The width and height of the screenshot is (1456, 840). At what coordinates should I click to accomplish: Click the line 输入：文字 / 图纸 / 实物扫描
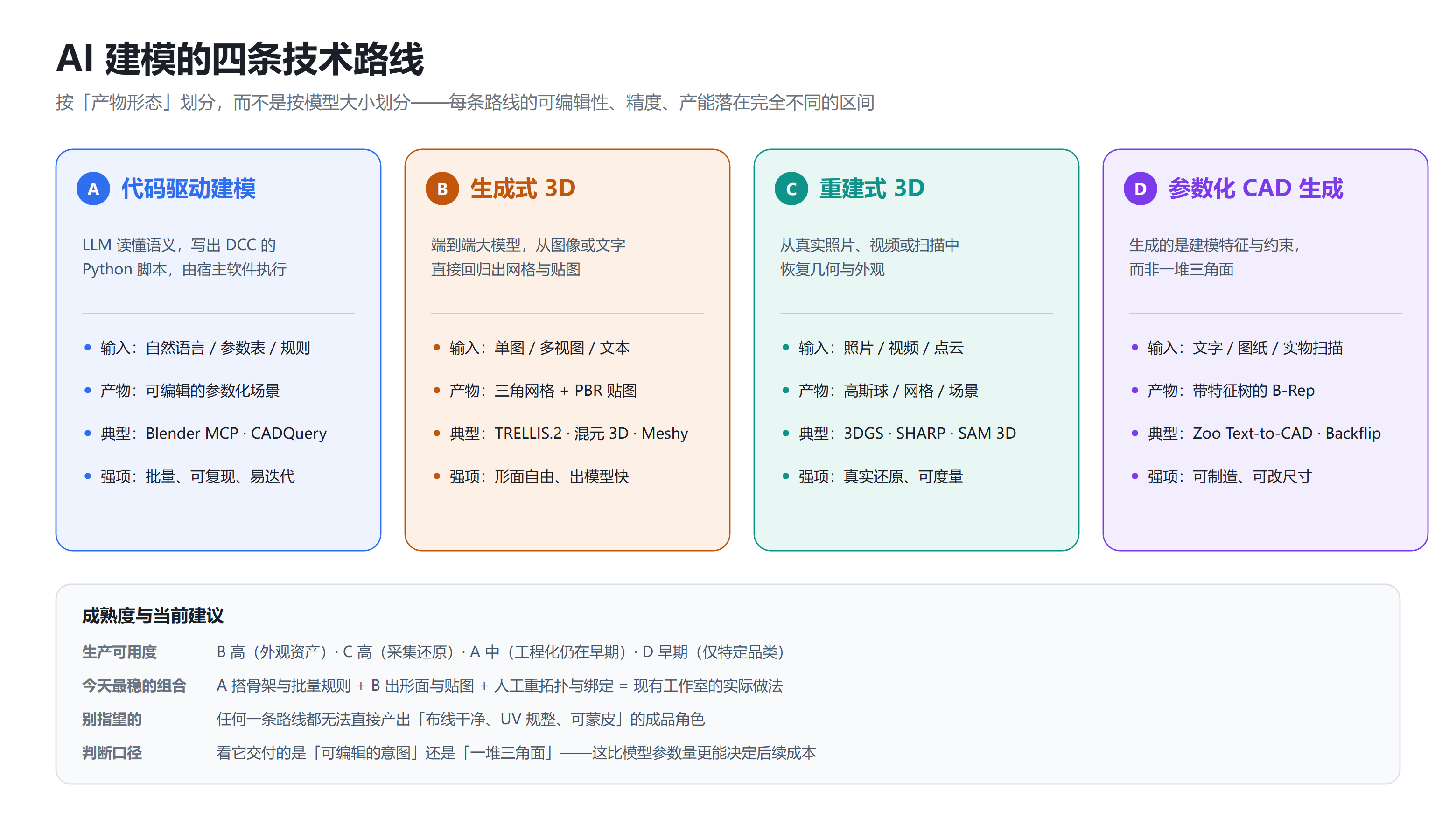(x=1245, y=348)
